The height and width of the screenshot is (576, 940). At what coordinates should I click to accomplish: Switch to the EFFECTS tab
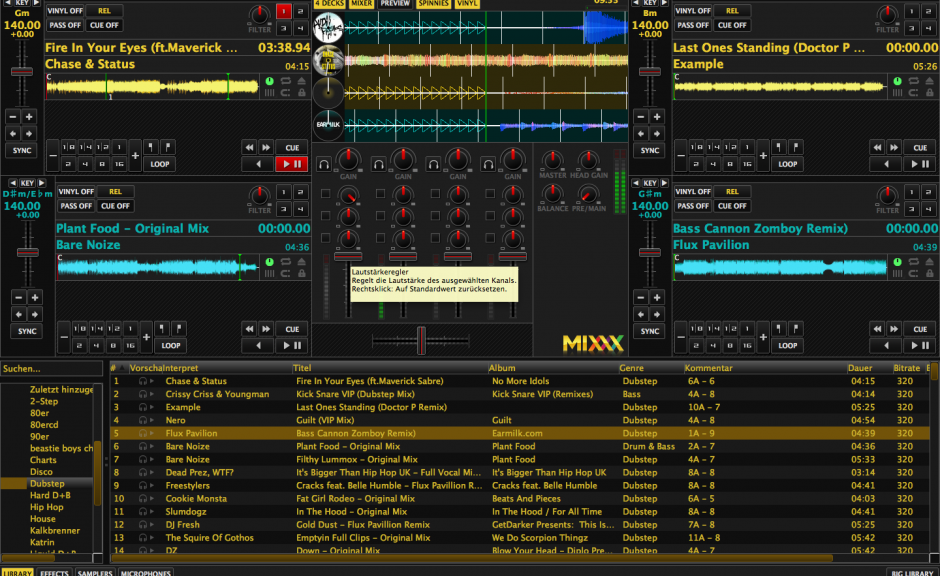53,572
